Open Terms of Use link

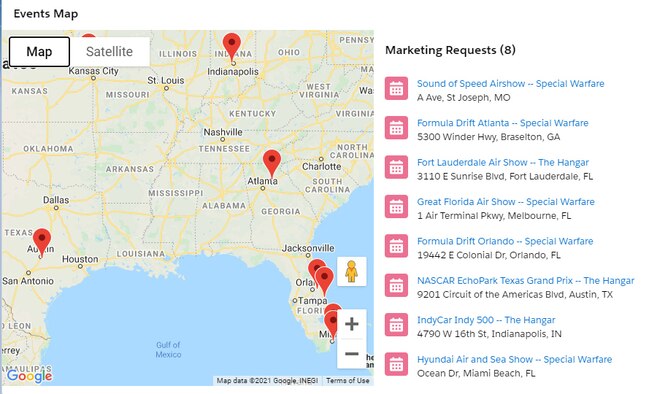click(x=347, y=380)
